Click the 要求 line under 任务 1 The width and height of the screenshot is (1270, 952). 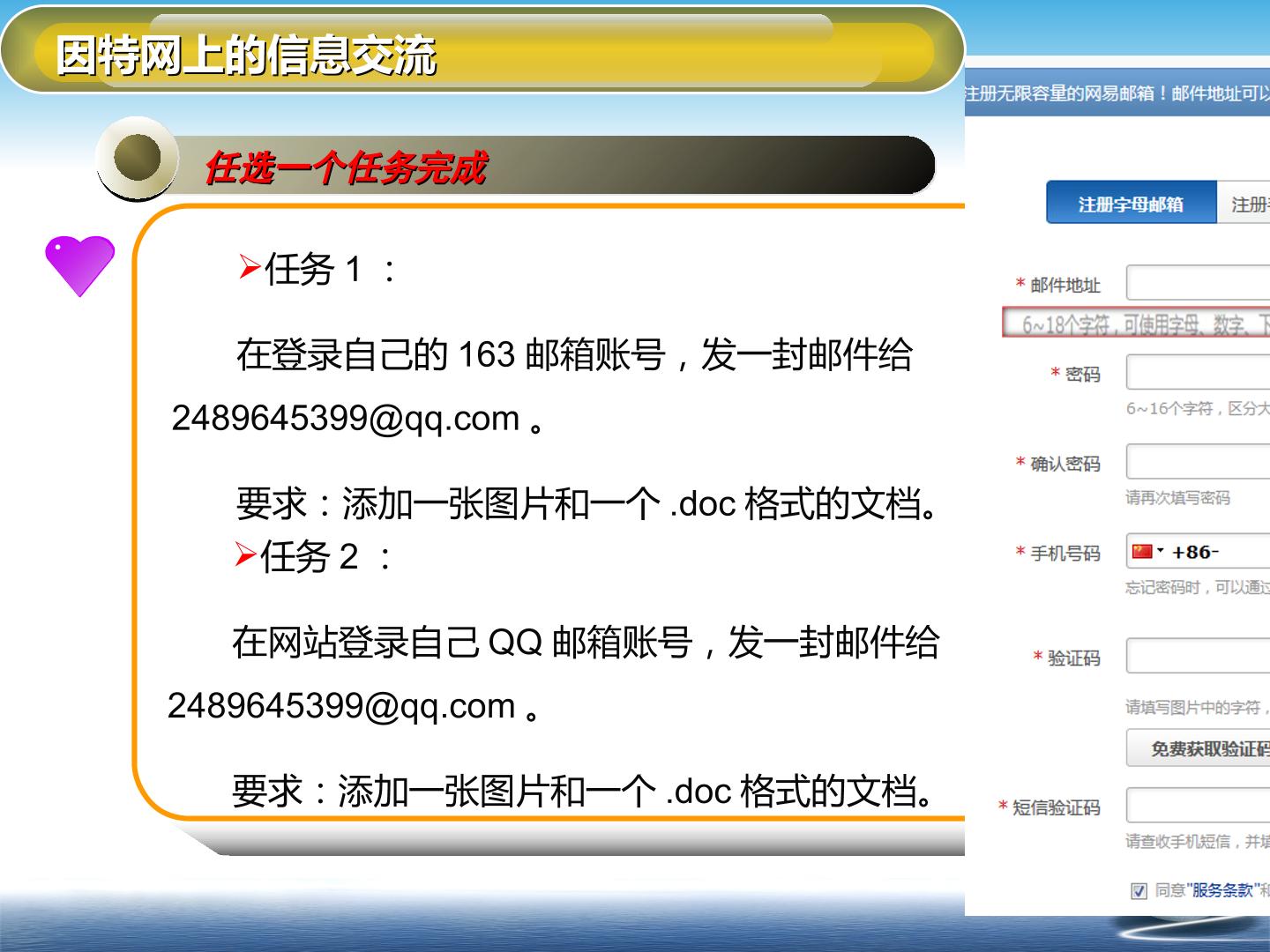pyautogui.click(x=587, y=503)
